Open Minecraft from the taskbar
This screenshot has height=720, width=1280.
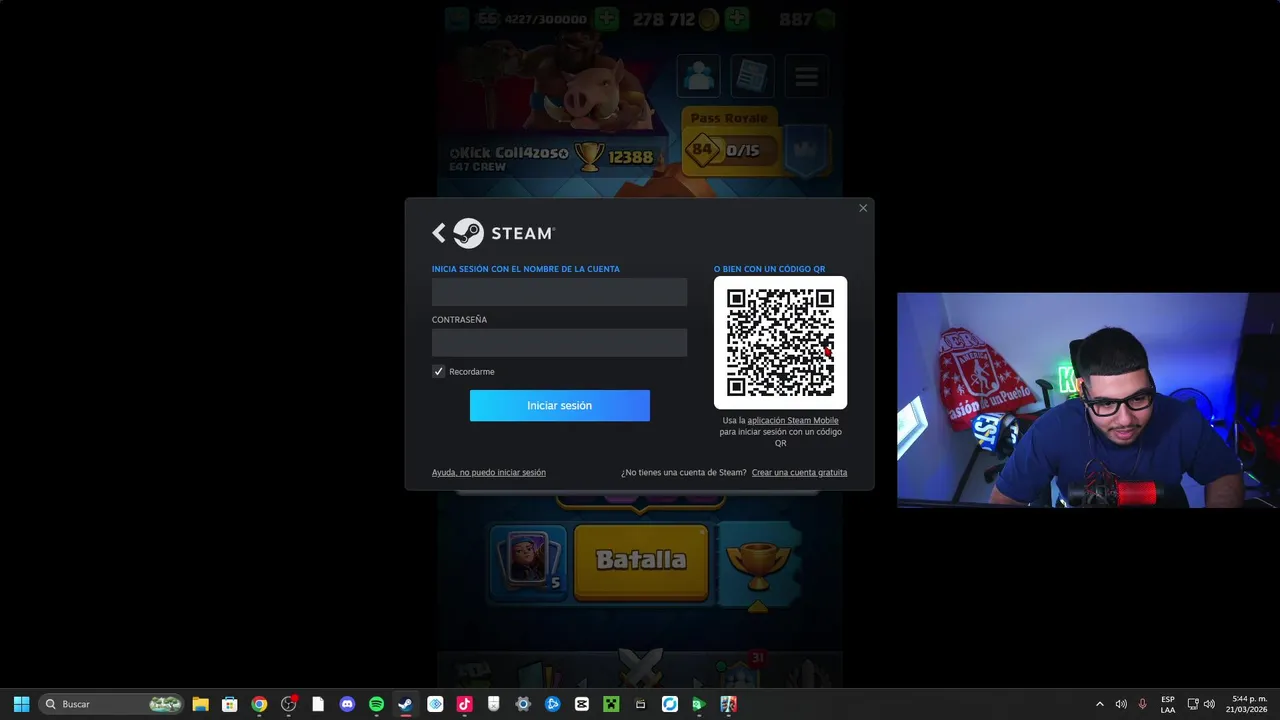611,704
